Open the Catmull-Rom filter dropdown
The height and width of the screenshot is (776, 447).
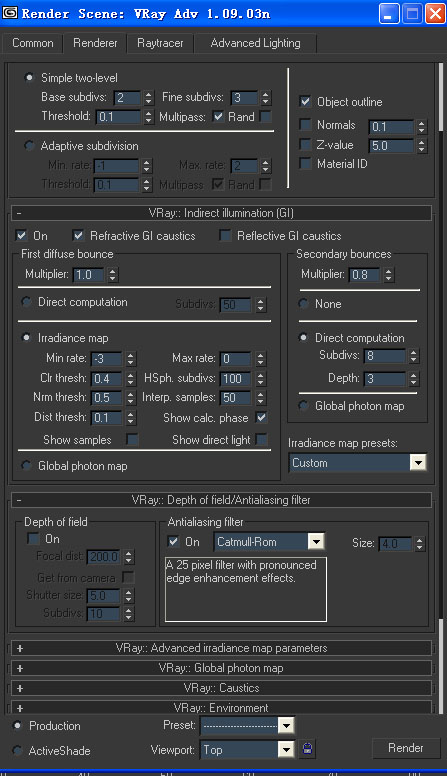click(x=269, y=542)
